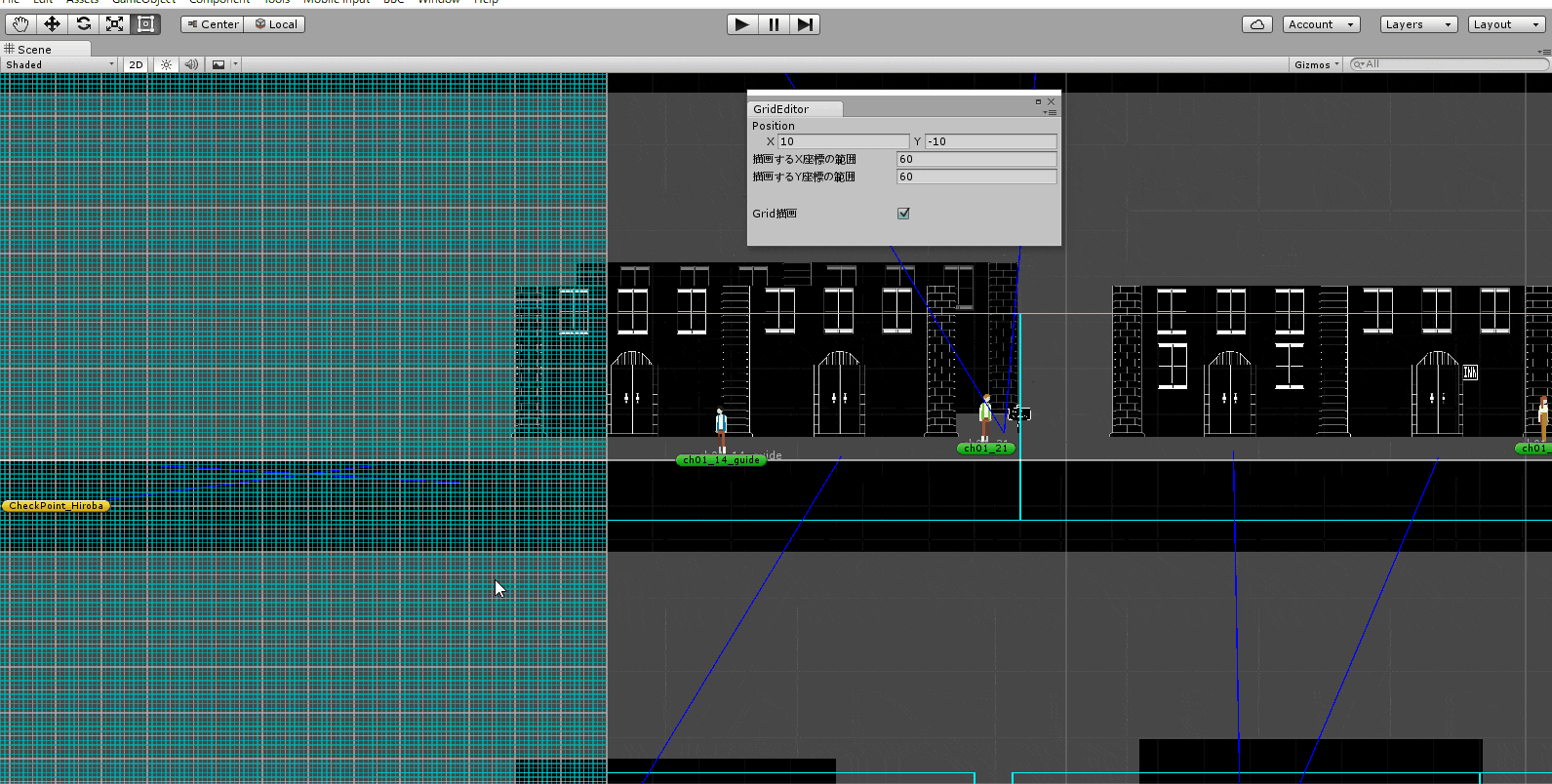
Task: Toggle pivot mode with Center button
Action: coord(213,24)
